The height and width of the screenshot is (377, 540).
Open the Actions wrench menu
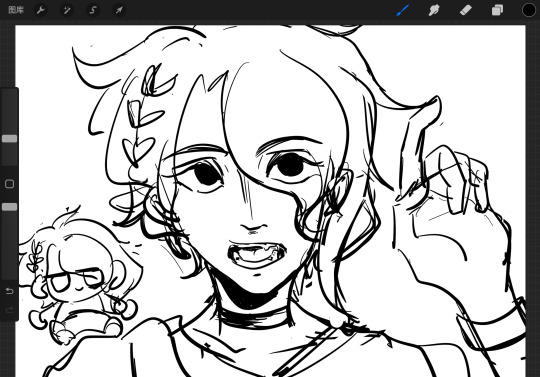pyautogui.click(x=41, y=10)
